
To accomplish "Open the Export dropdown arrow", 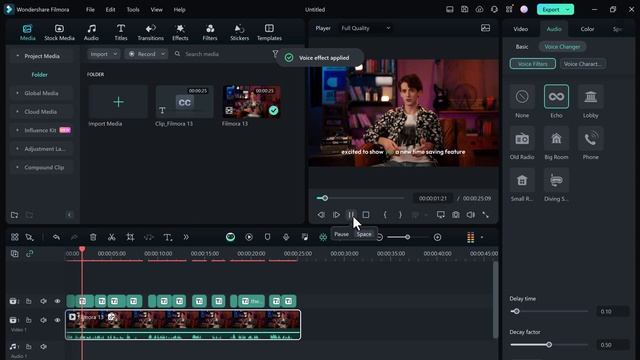I will [x=567, y=9].
